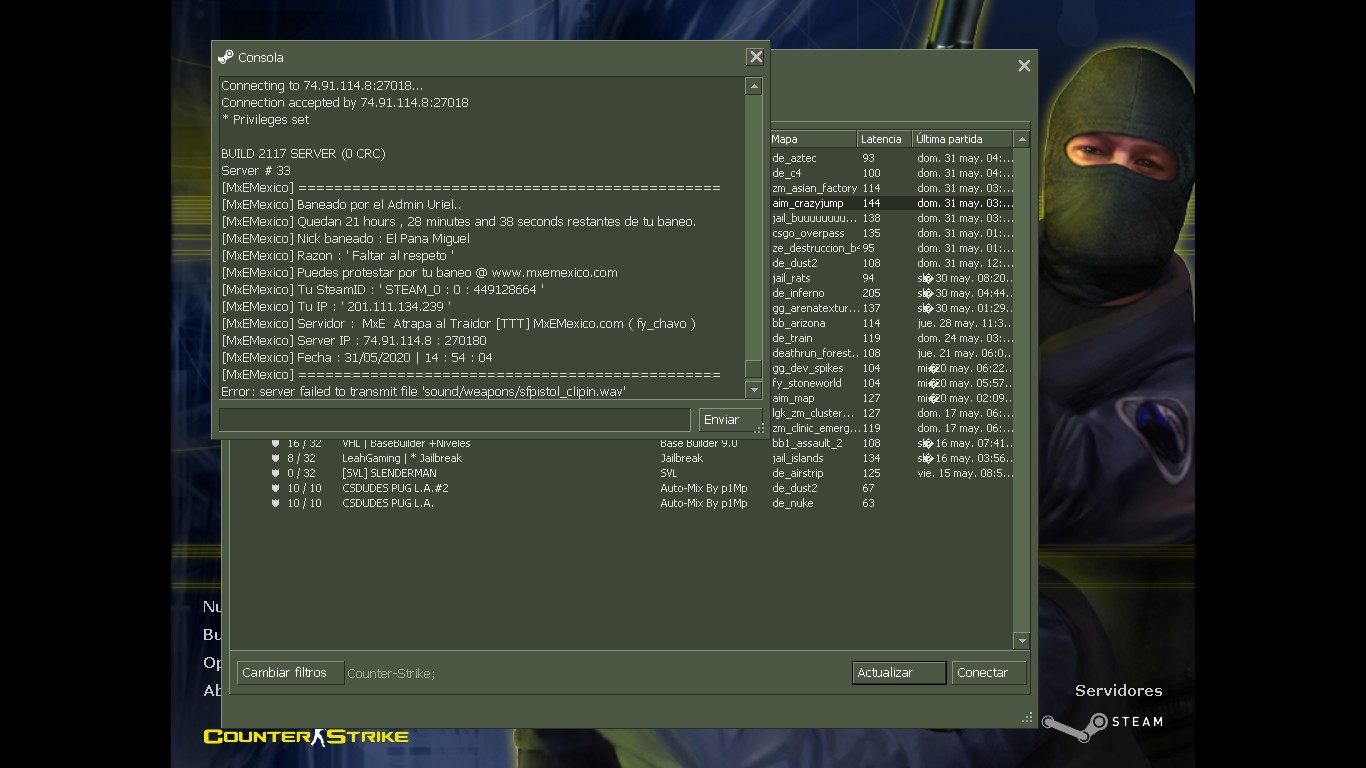Viewport: 1366px width, 768px height.
Task: Click the www.mxemexico.com protest line
Action: [x=419, y=272]
